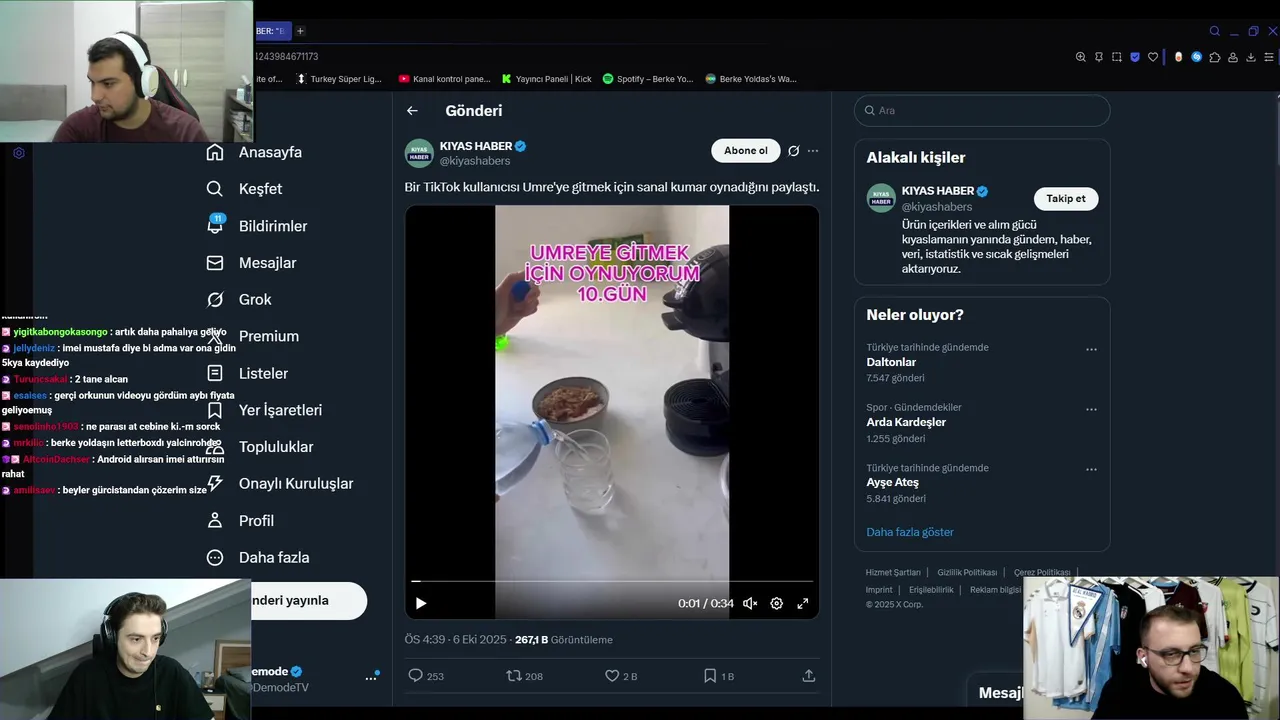Like the post using the heart icon
Image resolution: width=1280 pixels, height=720 pixels.
612,676
